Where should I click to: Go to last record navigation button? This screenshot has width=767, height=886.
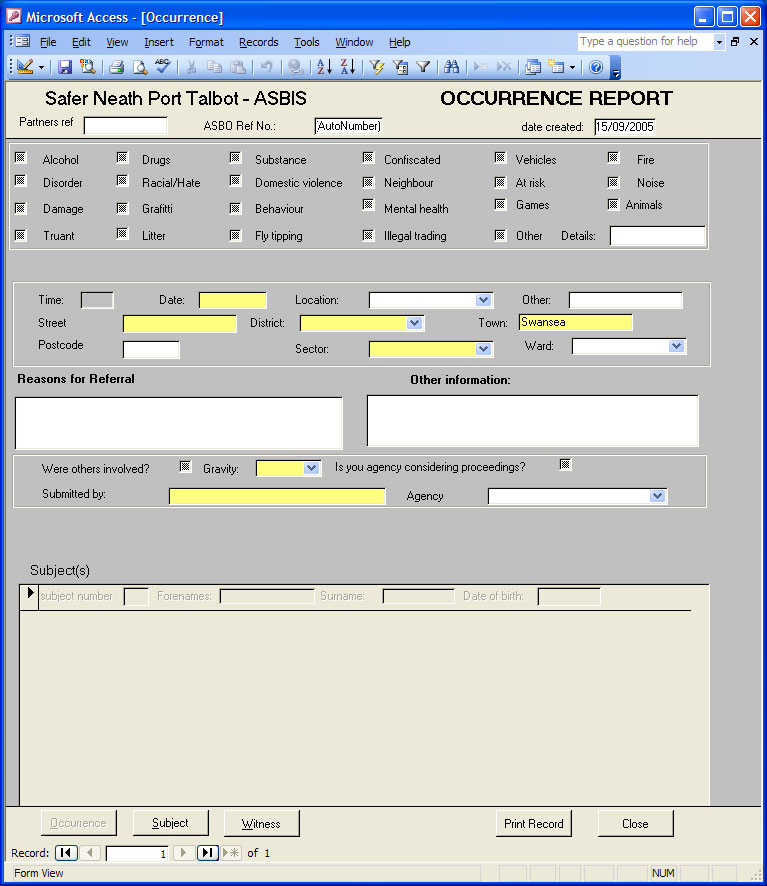pos(207,853)
